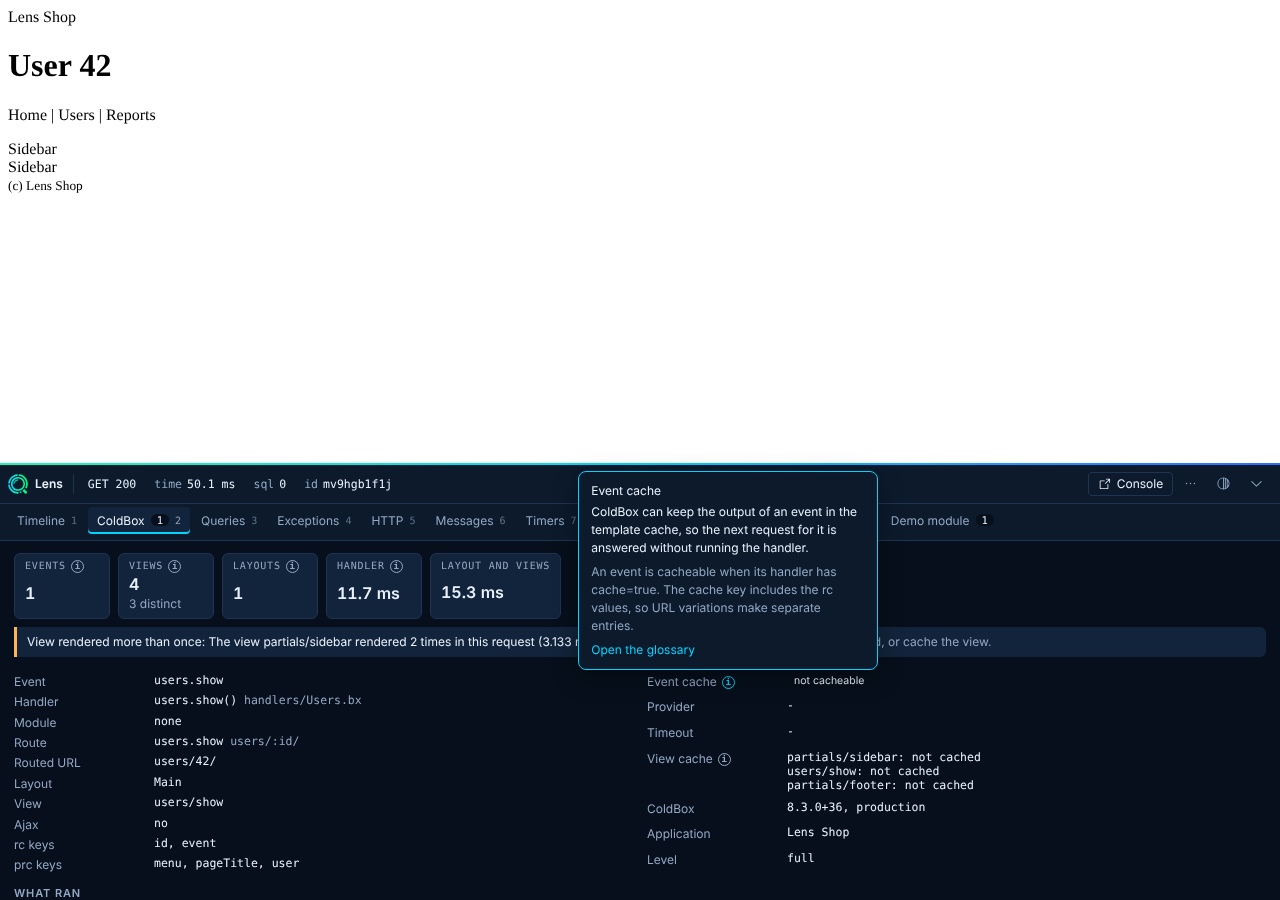Image resolution: width=1280 pixels, height=900 pixels.
Task: Switch to the Timeline tab
Action: pyautogui.click(x=46, y=521)
